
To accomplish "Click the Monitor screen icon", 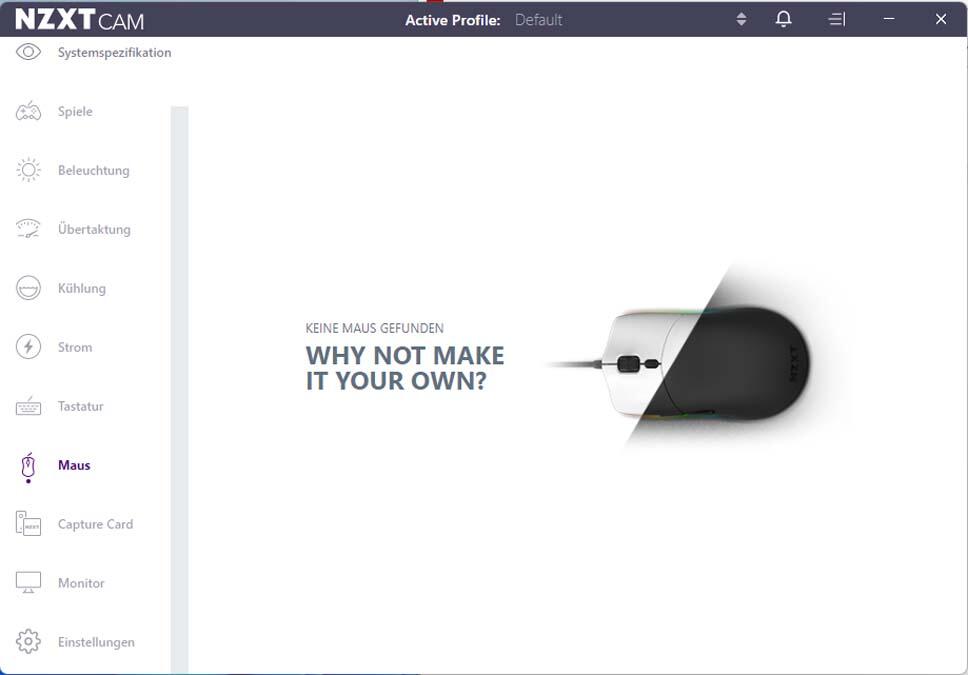I will (28, 582).
